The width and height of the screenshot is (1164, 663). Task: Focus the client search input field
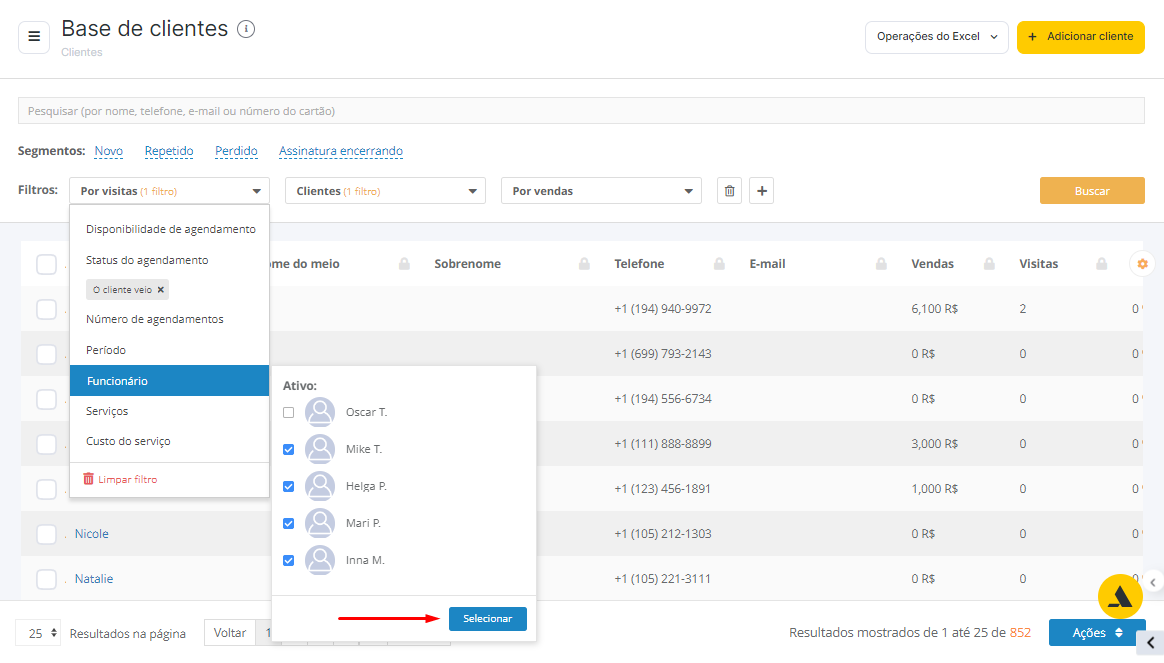pos(581,111)
